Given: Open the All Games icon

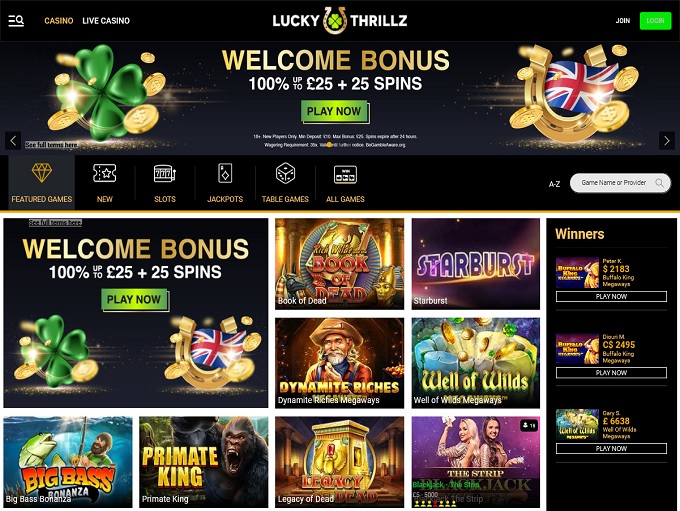Looking at the screenshot, I should [345, 174].
